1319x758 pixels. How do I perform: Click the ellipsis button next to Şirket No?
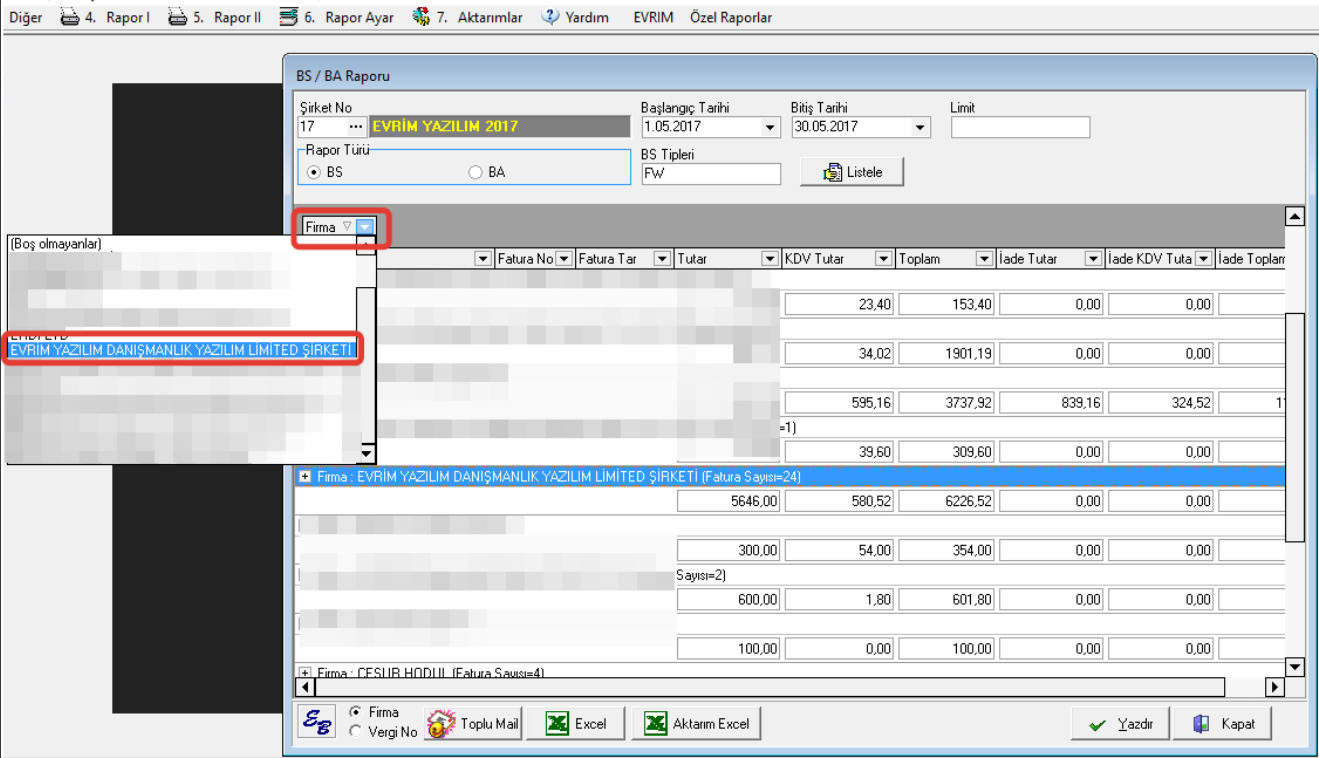coord(357,127)
